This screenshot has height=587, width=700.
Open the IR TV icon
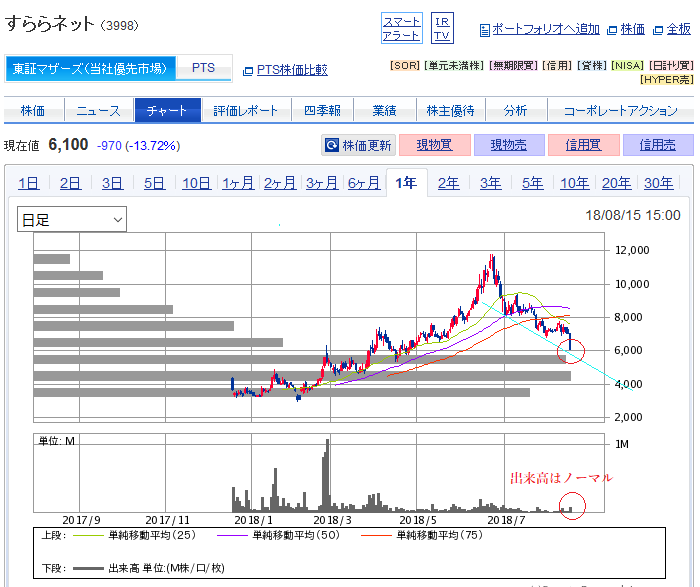click(441, 28)
